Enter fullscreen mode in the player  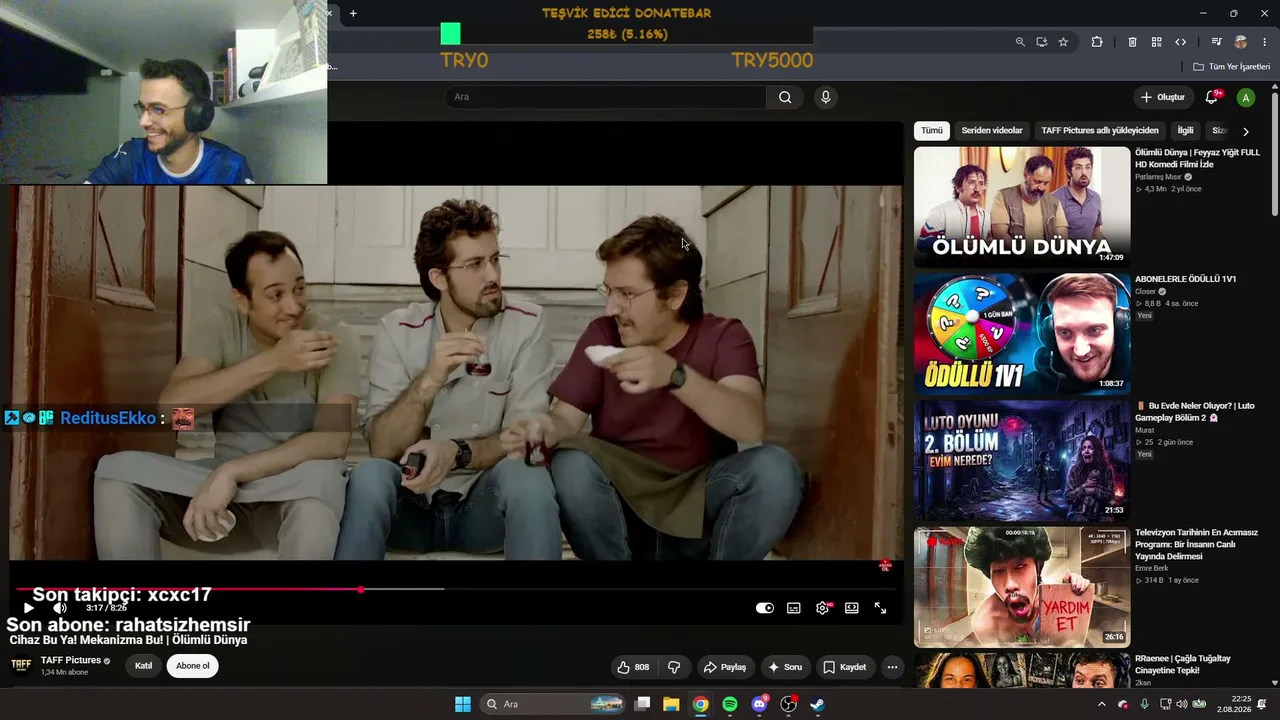881,608
